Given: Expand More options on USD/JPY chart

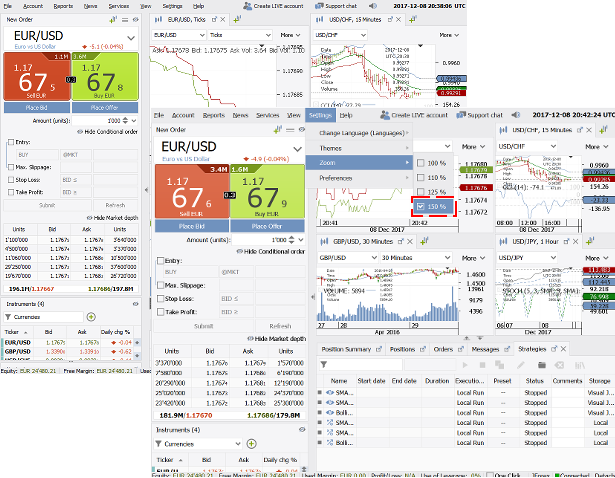Looking at the screenshot, I should point(596,258).
